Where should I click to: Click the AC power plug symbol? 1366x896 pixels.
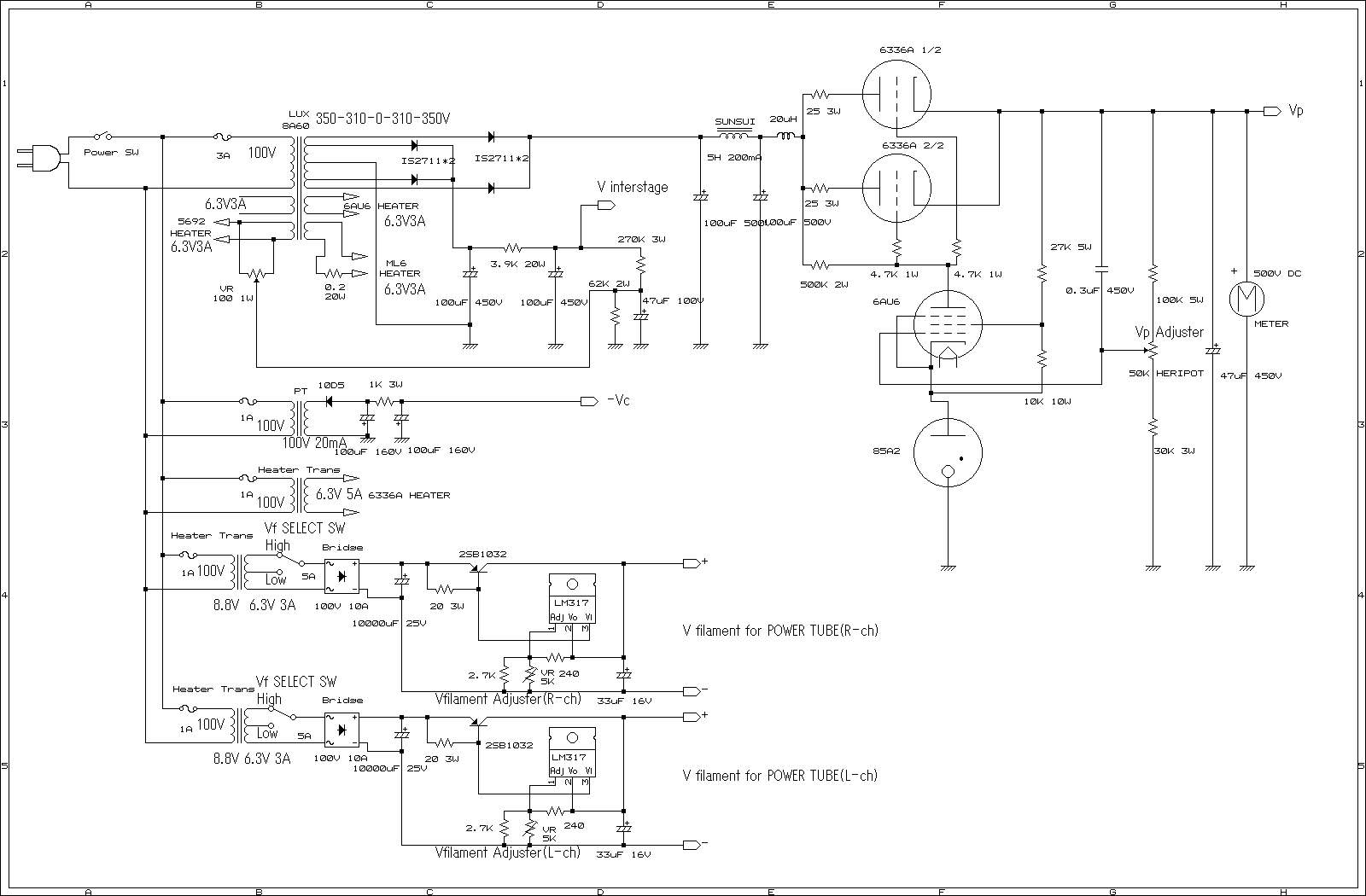click(43, 159)
